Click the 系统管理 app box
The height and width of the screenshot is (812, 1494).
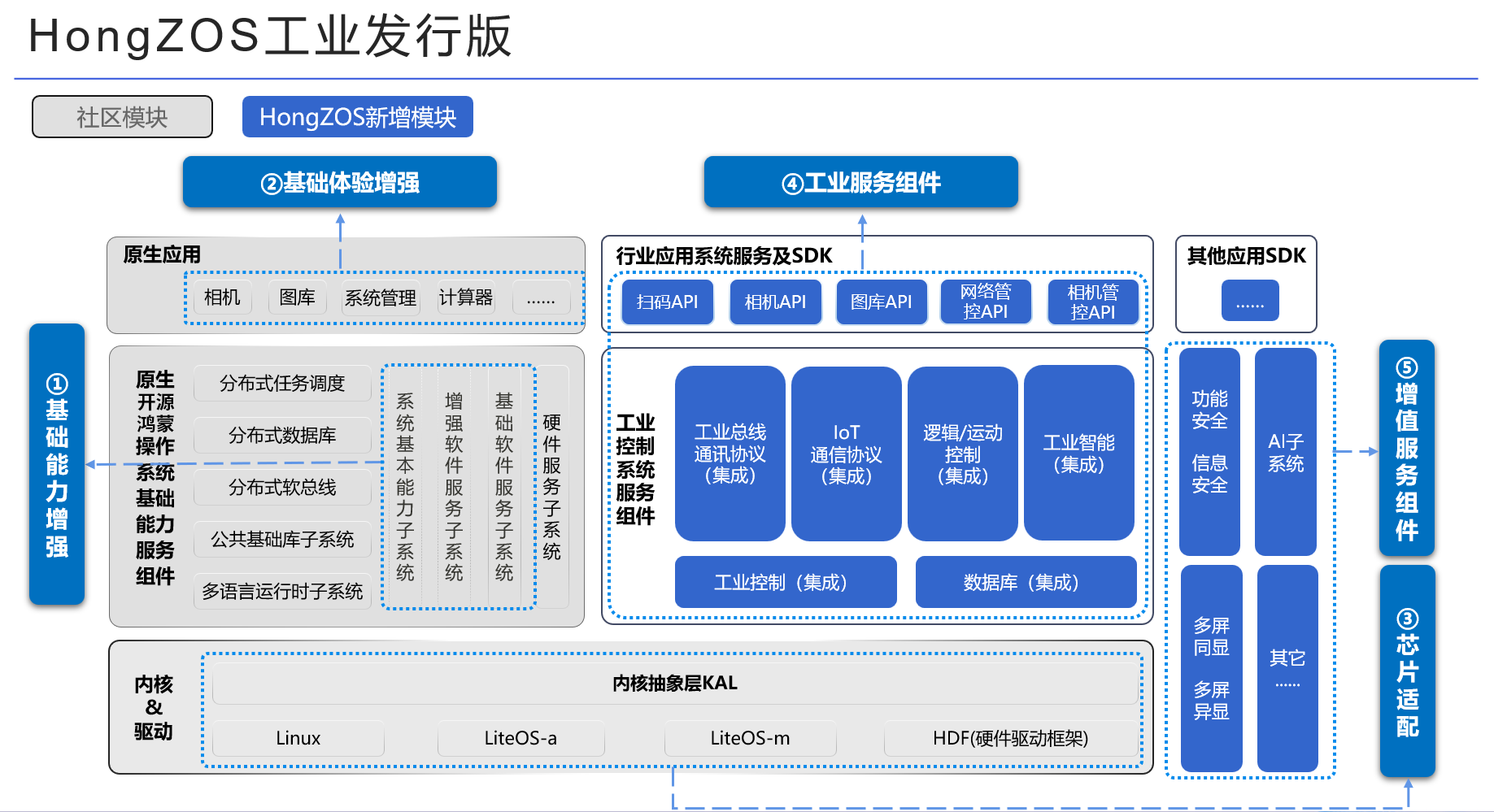click(380, 297)
